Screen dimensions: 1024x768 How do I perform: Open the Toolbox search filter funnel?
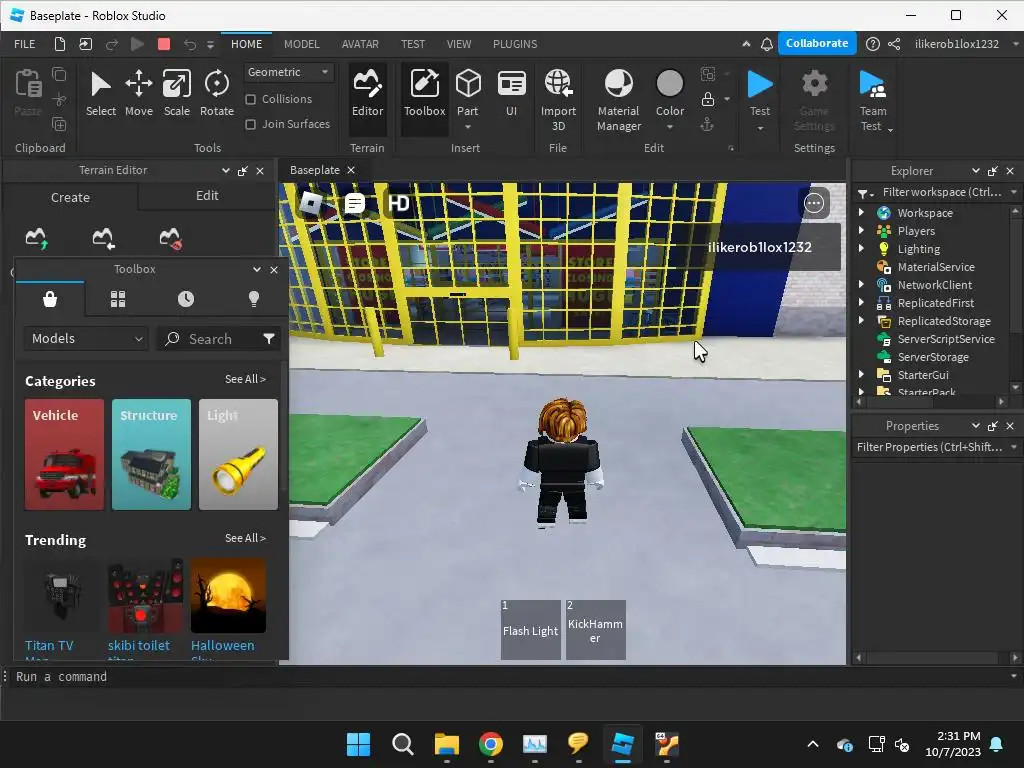coord(268,338)
